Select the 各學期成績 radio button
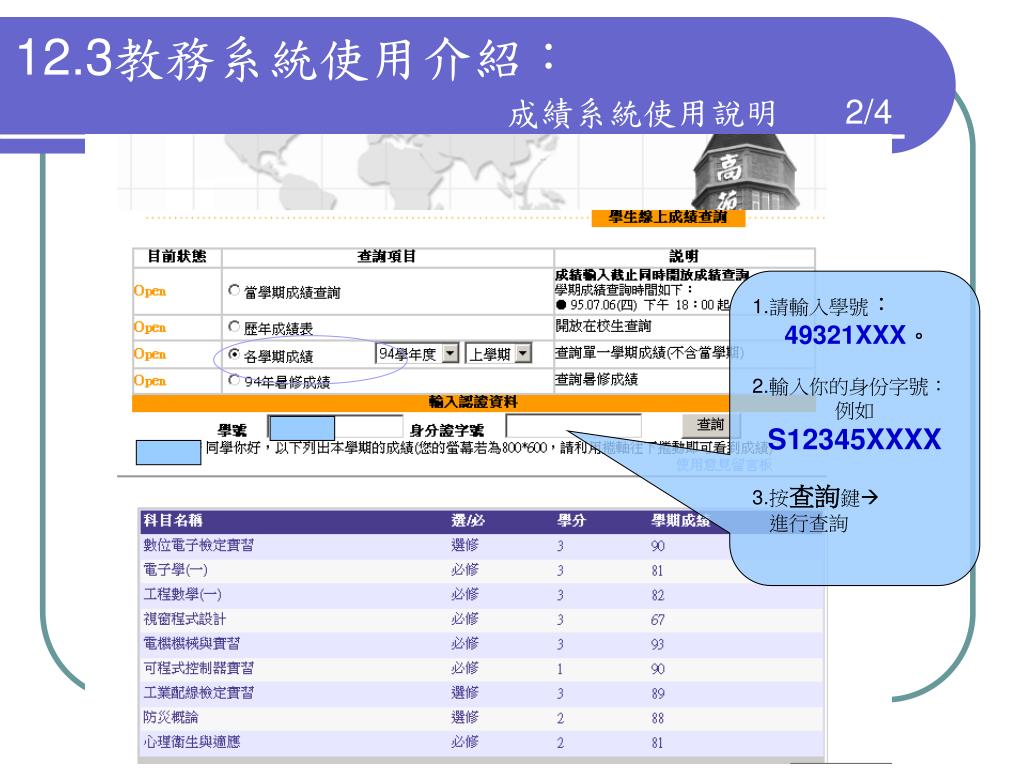1024x768 pixels. click(234, 354)
